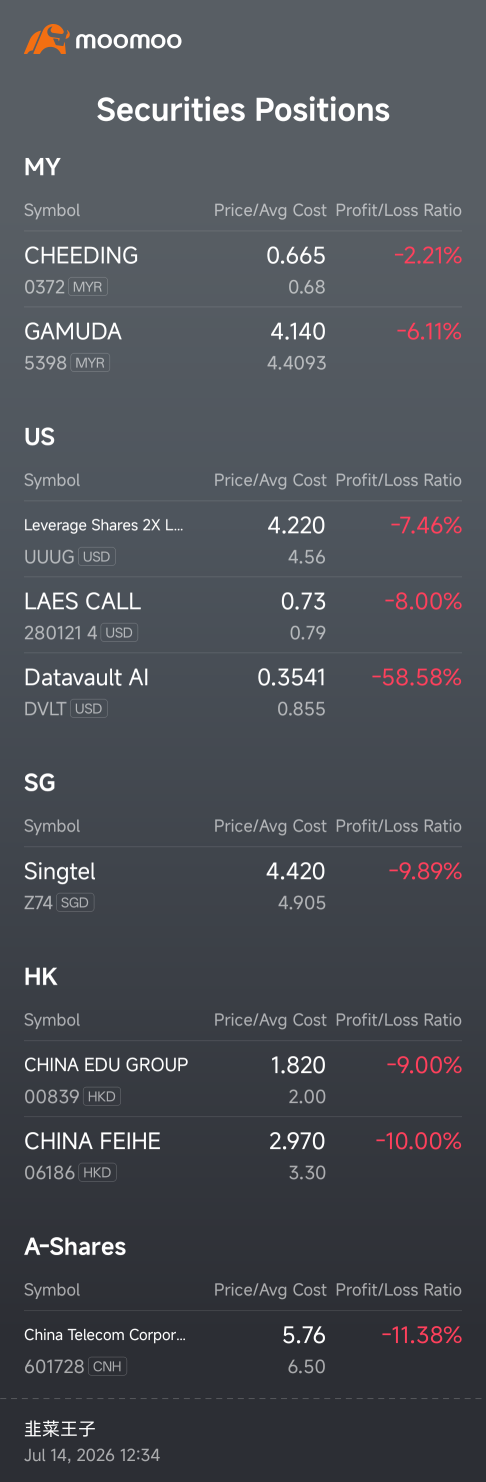Click the US market section header
The image size is (486, 1482).
pyautogui.click(x=40, y=437)
